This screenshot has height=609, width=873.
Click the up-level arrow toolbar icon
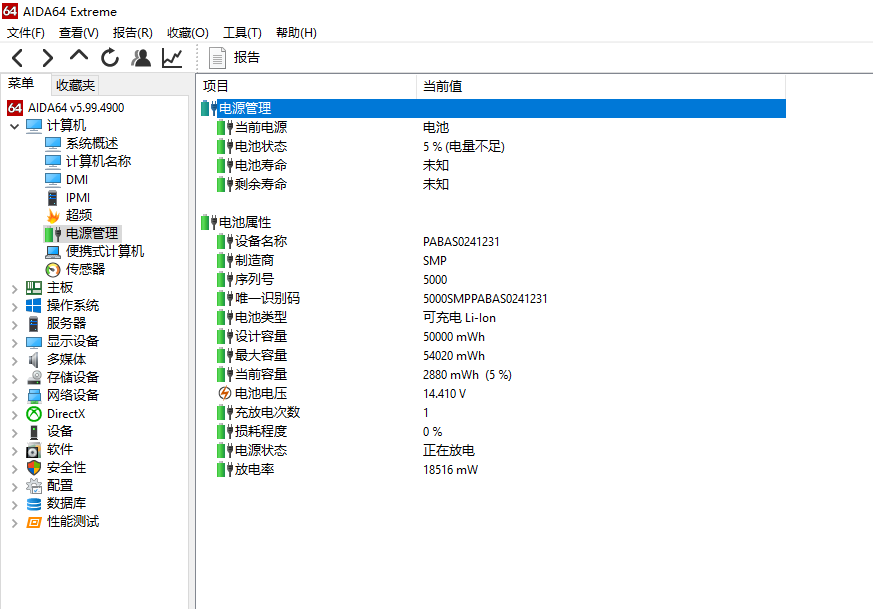pyautogui.click(x=79, y=57)
